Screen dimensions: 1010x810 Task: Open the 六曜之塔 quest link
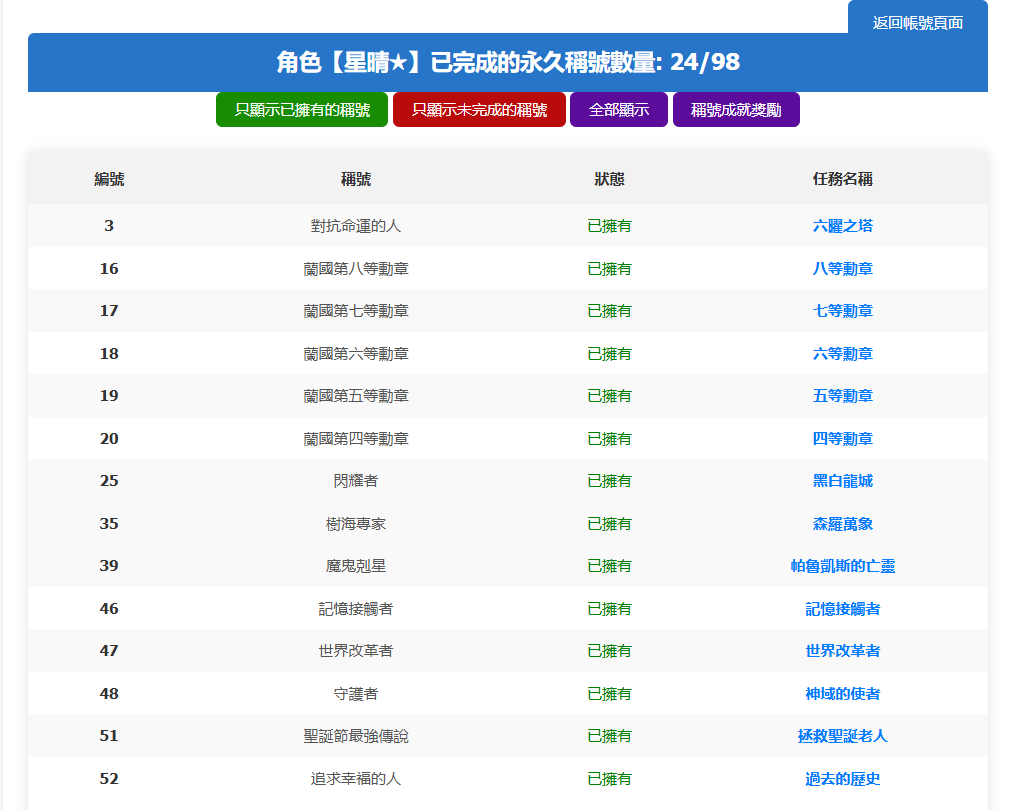(x=843, y=226)
